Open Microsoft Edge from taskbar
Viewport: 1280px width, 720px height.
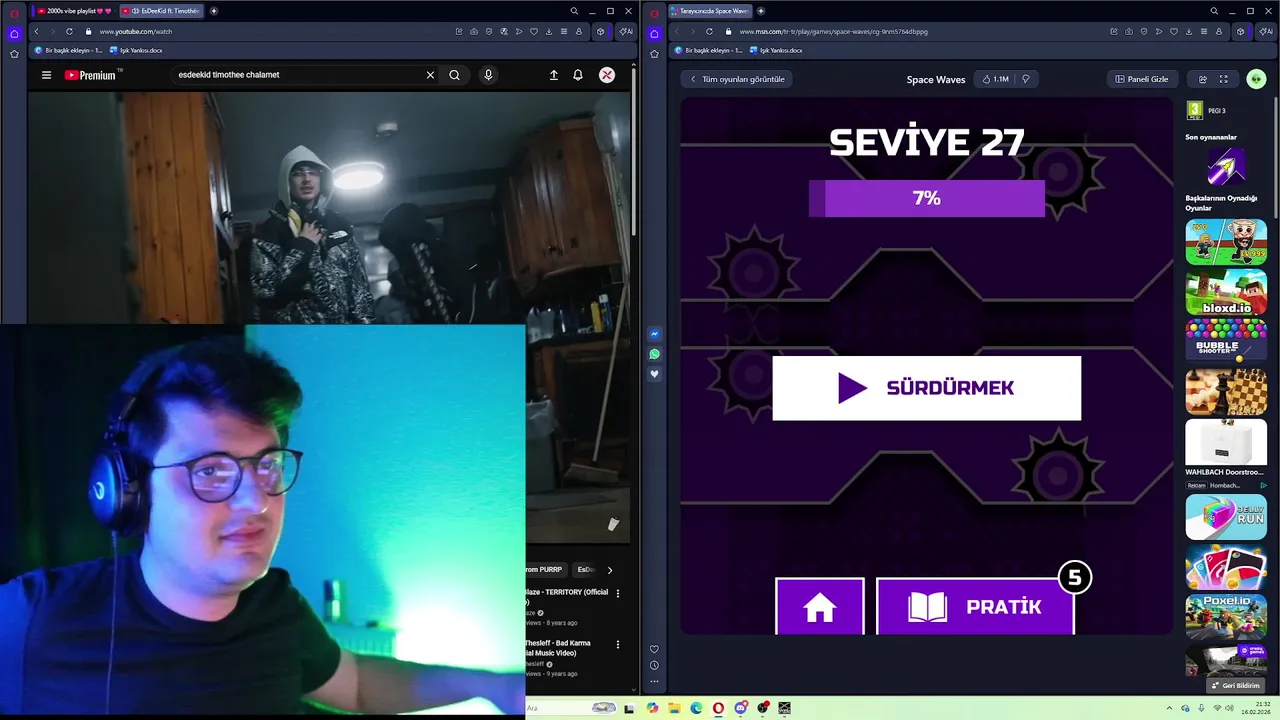point(696,708)
